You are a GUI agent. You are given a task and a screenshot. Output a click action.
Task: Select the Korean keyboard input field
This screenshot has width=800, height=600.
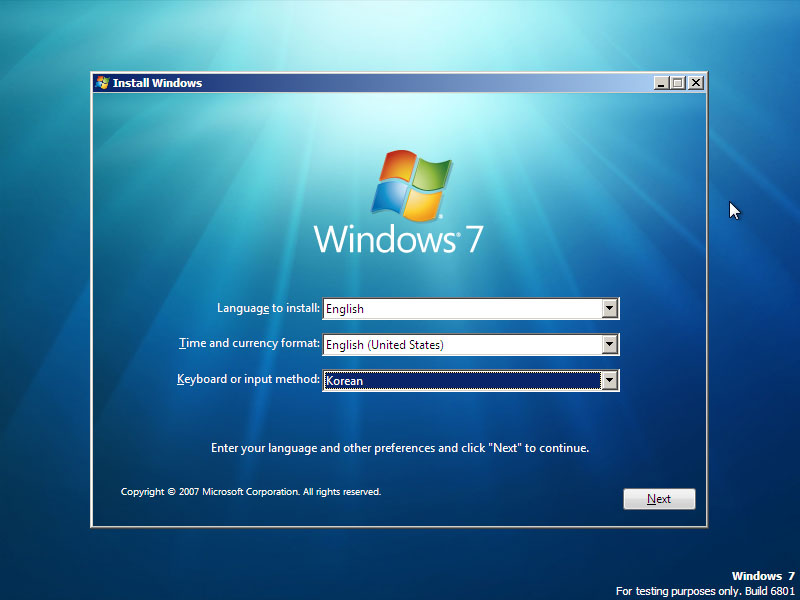pos(471,381)
